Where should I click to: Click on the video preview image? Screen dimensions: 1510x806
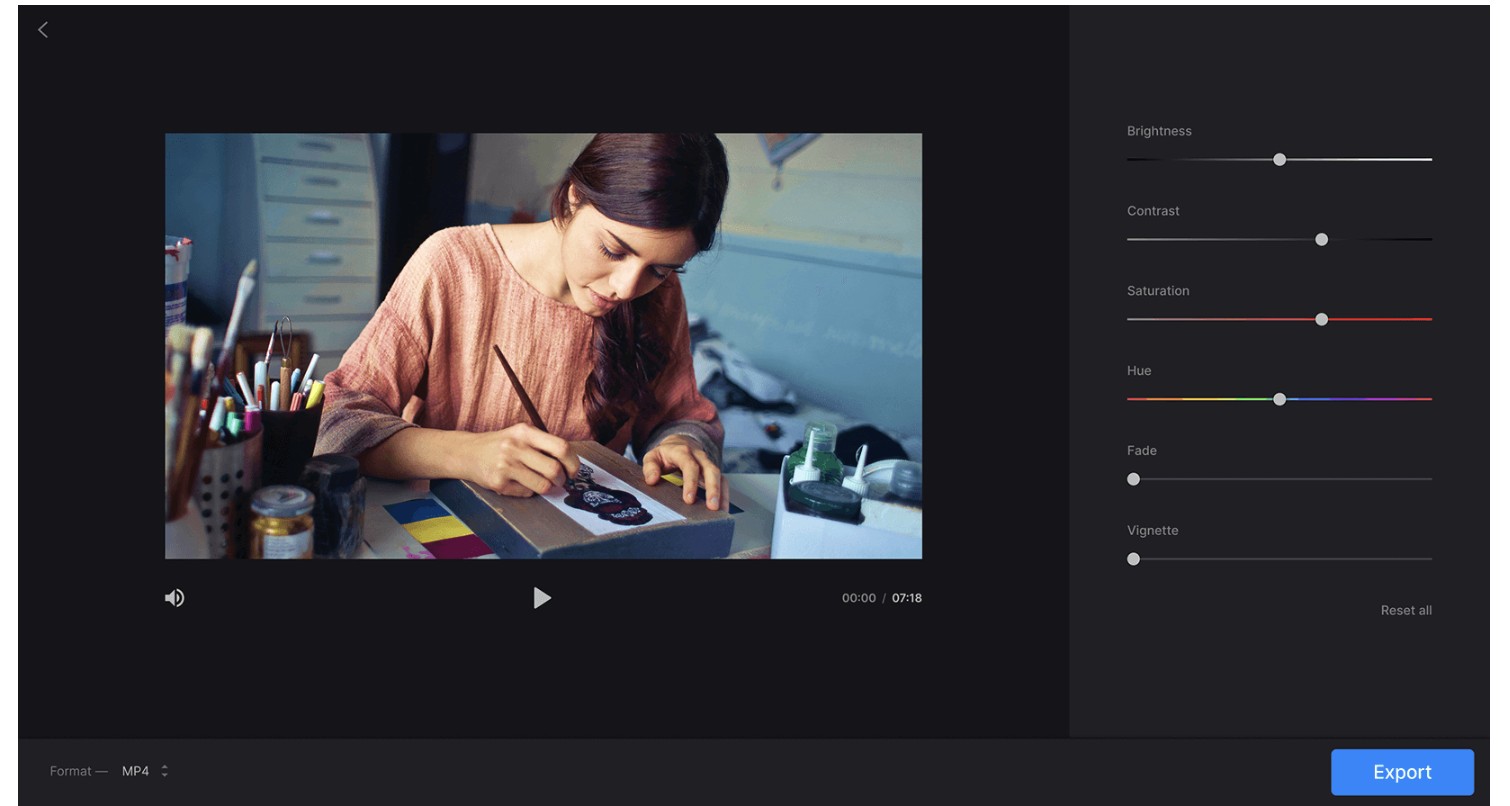[543, 346]
